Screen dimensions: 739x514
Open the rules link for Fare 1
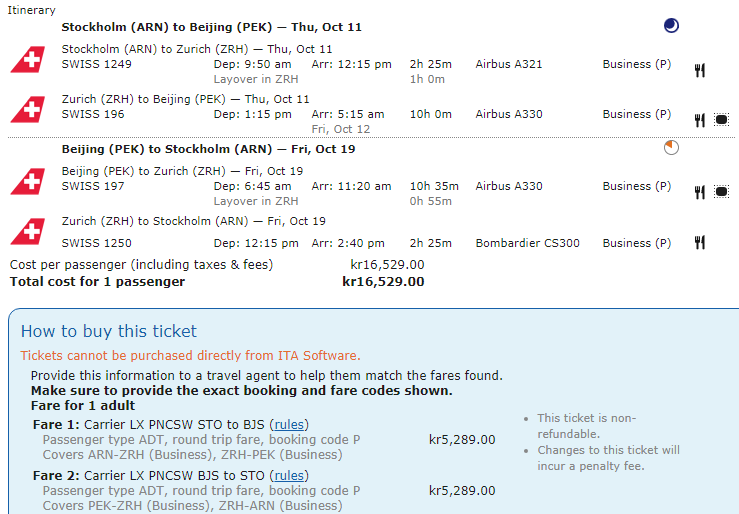tap(290, 422)
